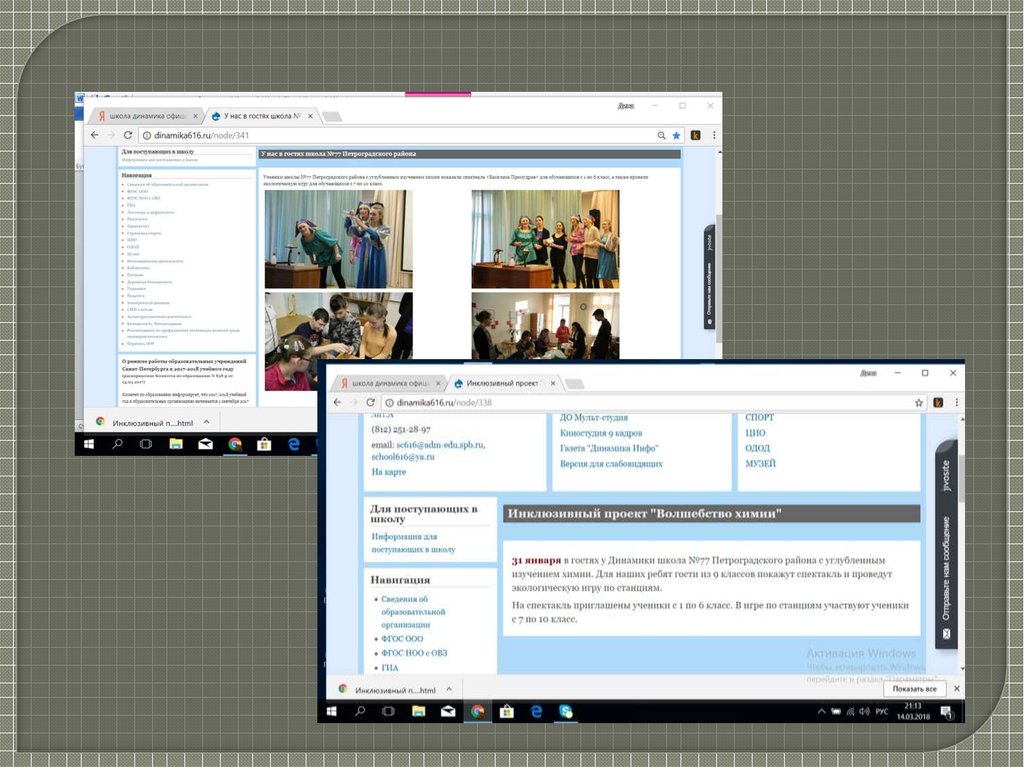
Task: Click the zoom magnifier icon in the back window address bar
Action: 662,135
